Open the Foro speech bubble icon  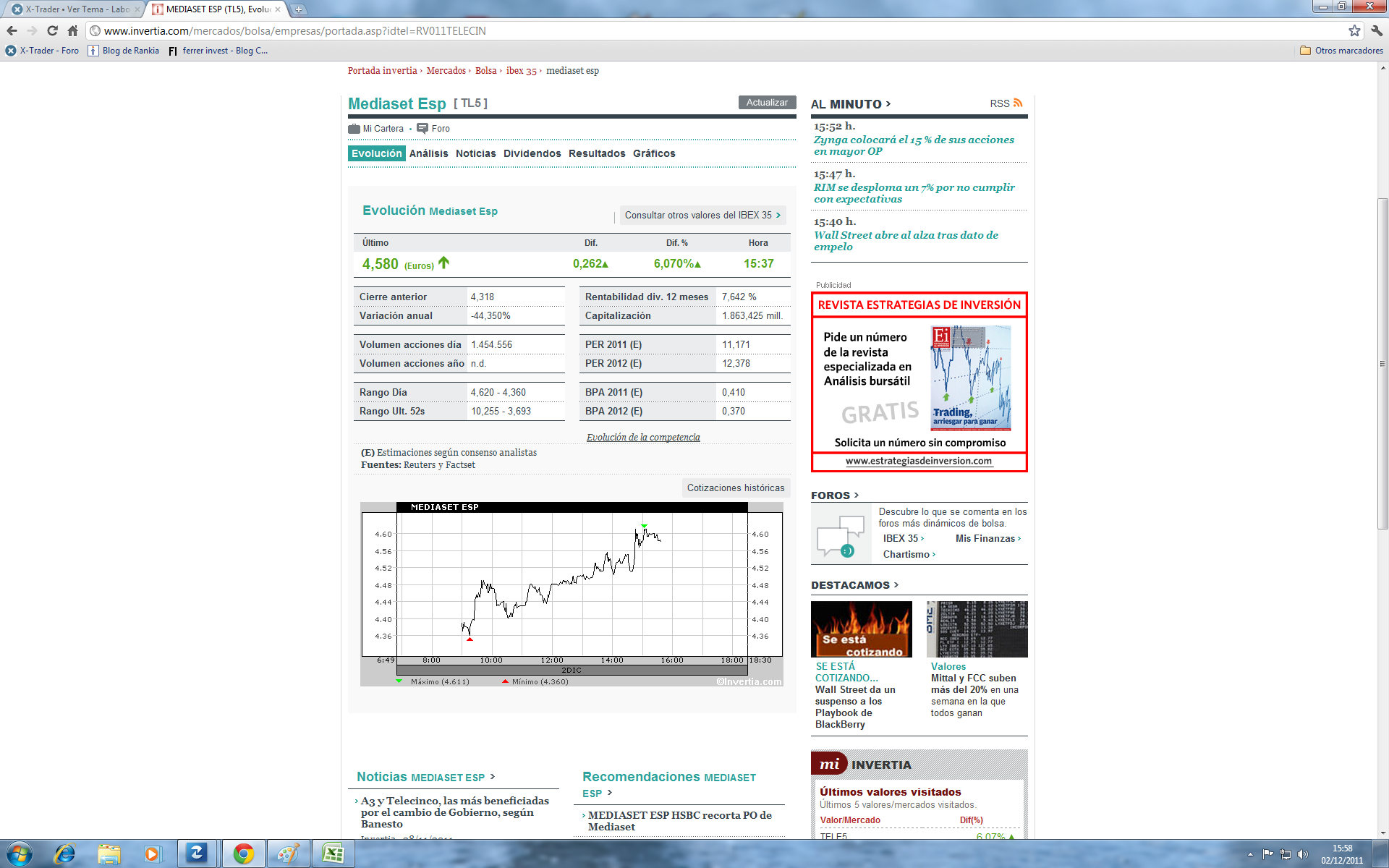pyautogui.click(x=422, y=129)
